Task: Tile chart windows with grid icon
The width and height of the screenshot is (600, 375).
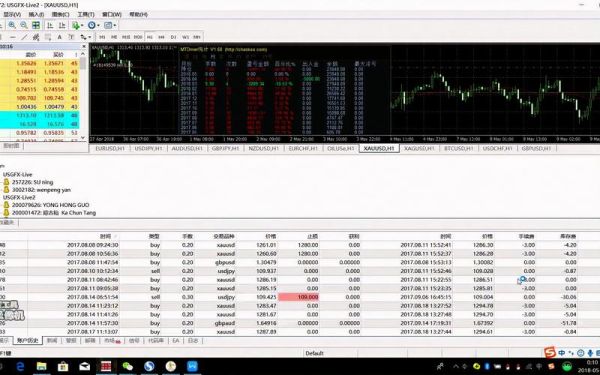Action: tap(36, 25)
